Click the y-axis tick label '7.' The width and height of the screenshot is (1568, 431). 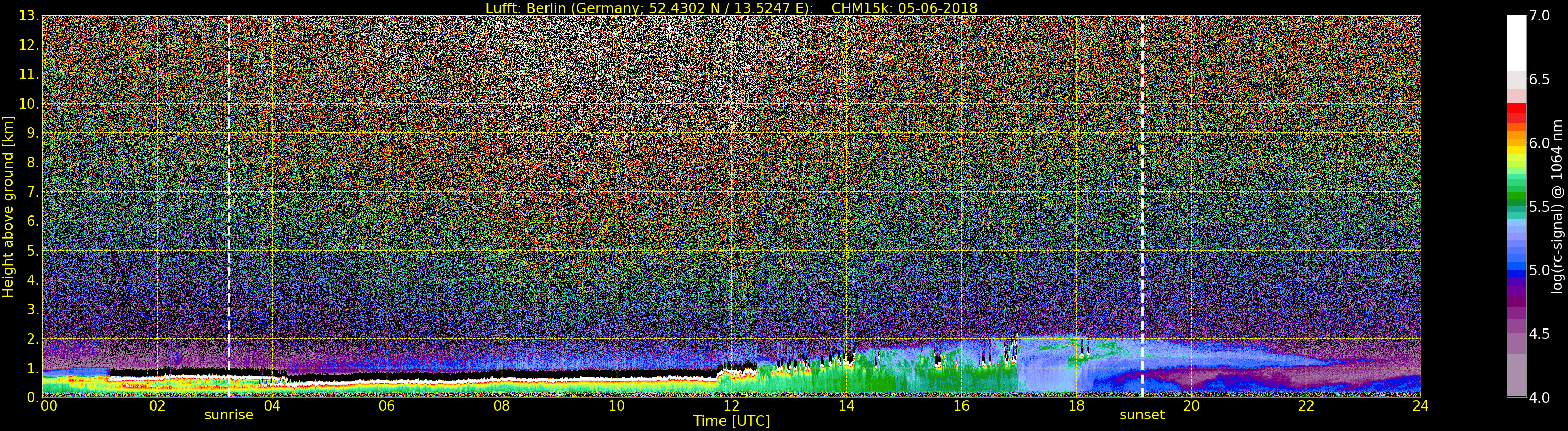33,192
